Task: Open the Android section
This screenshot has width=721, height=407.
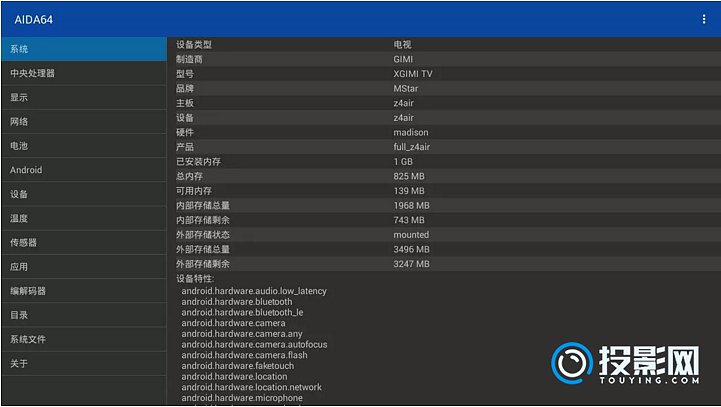Action: tap(84, 170)
